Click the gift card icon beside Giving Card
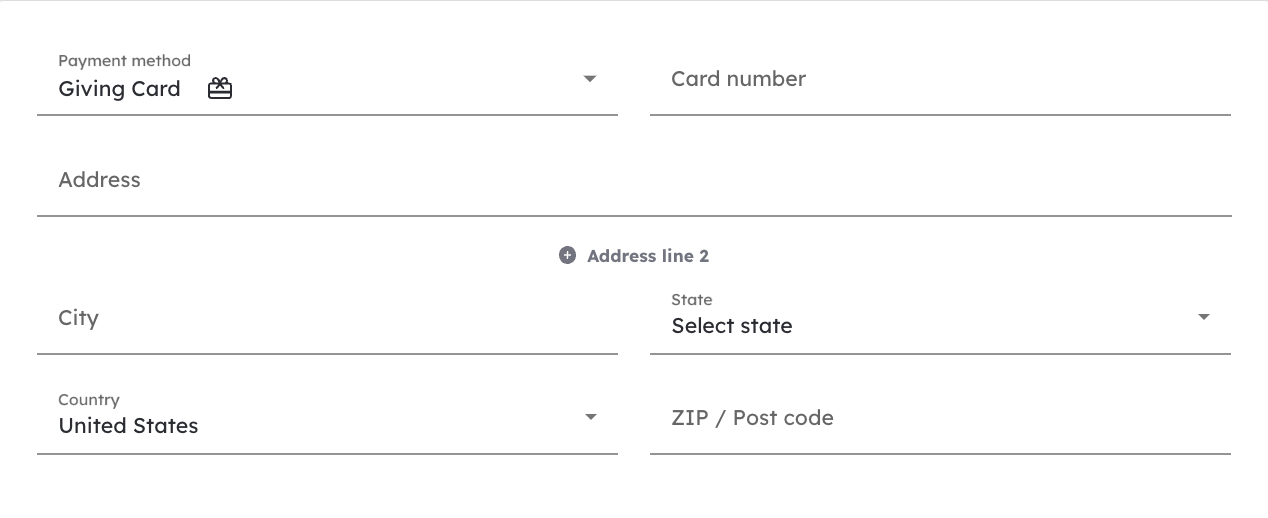 coord(220,89)
